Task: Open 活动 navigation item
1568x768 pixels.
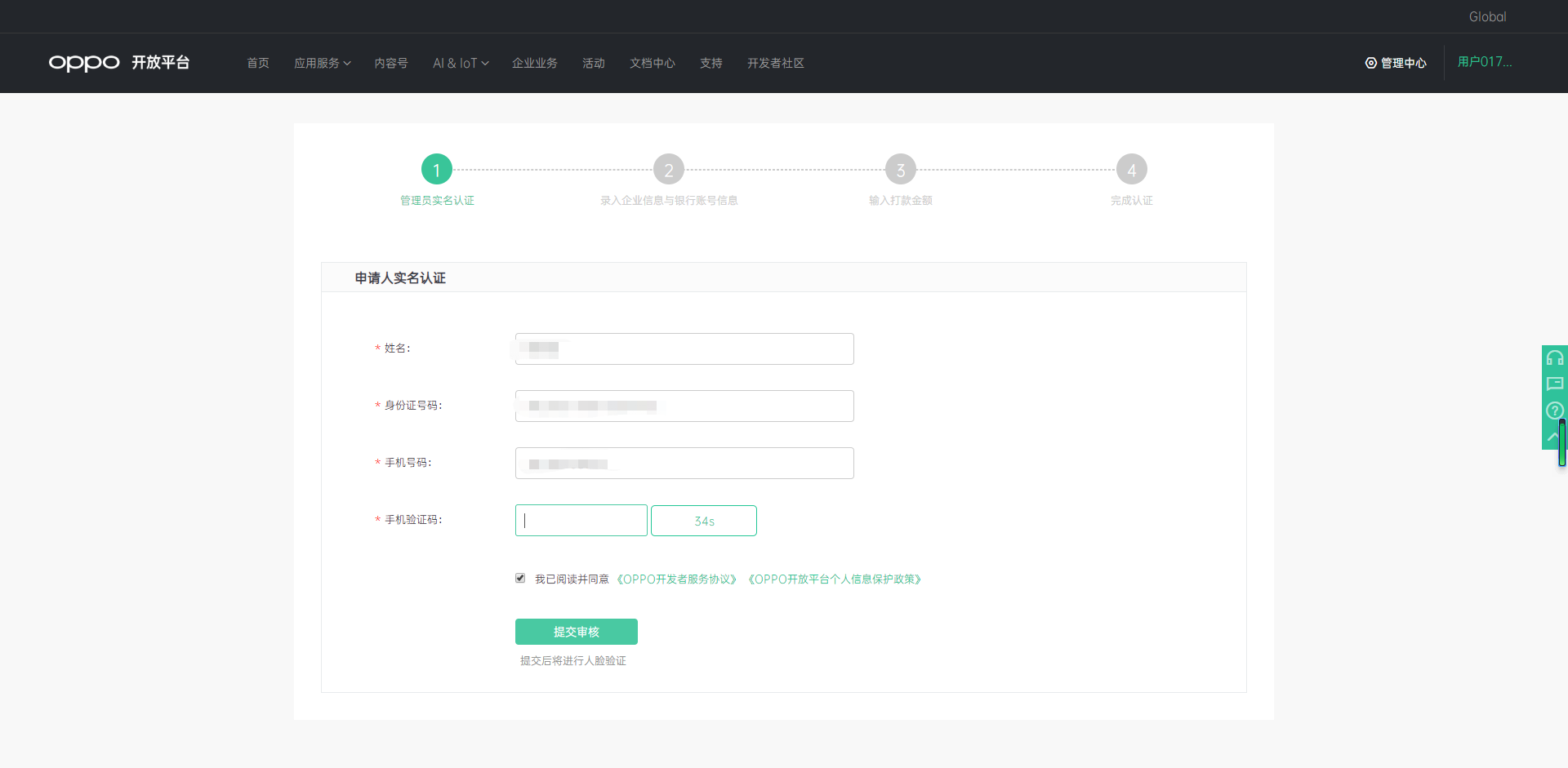Action: pyautogui.click(x=594, y=63)
